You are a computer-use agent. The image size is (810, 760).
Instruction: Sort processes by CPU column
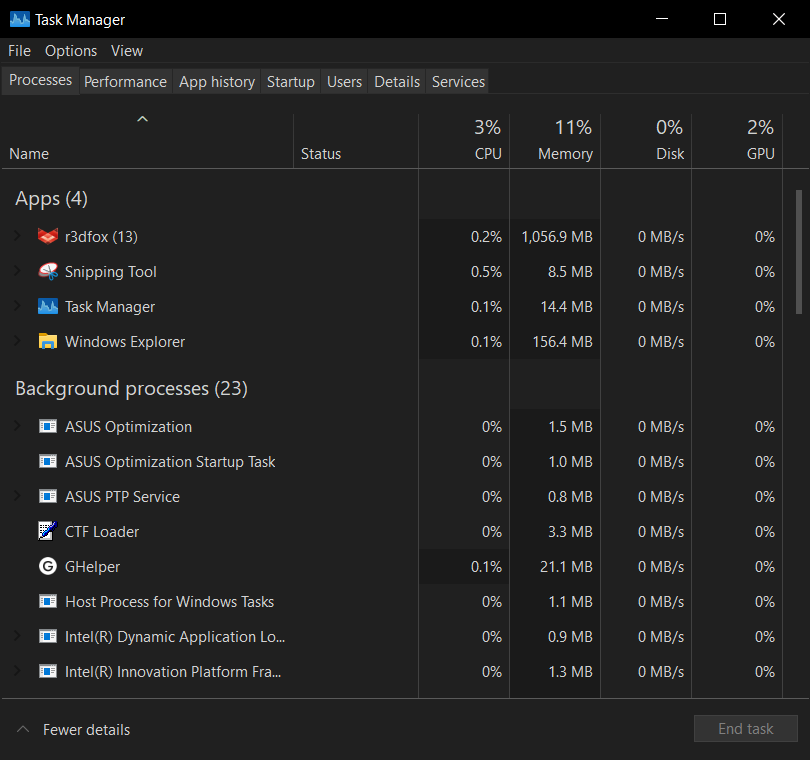(x=464, y=141)
